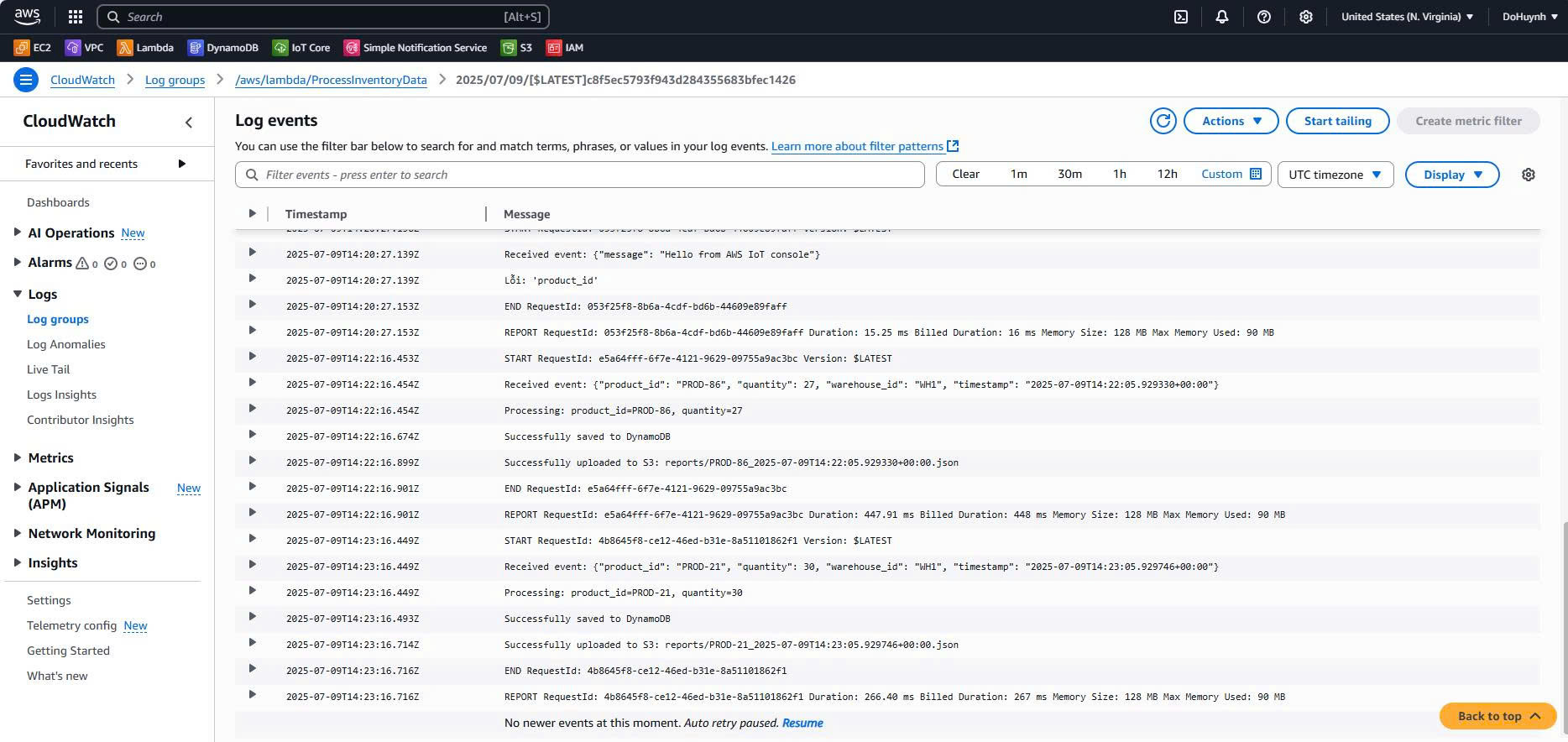The height and width of the screenshot is (742, 1568).
Task: Toggle the hamburger navigation menu
Action: (26, 80)
